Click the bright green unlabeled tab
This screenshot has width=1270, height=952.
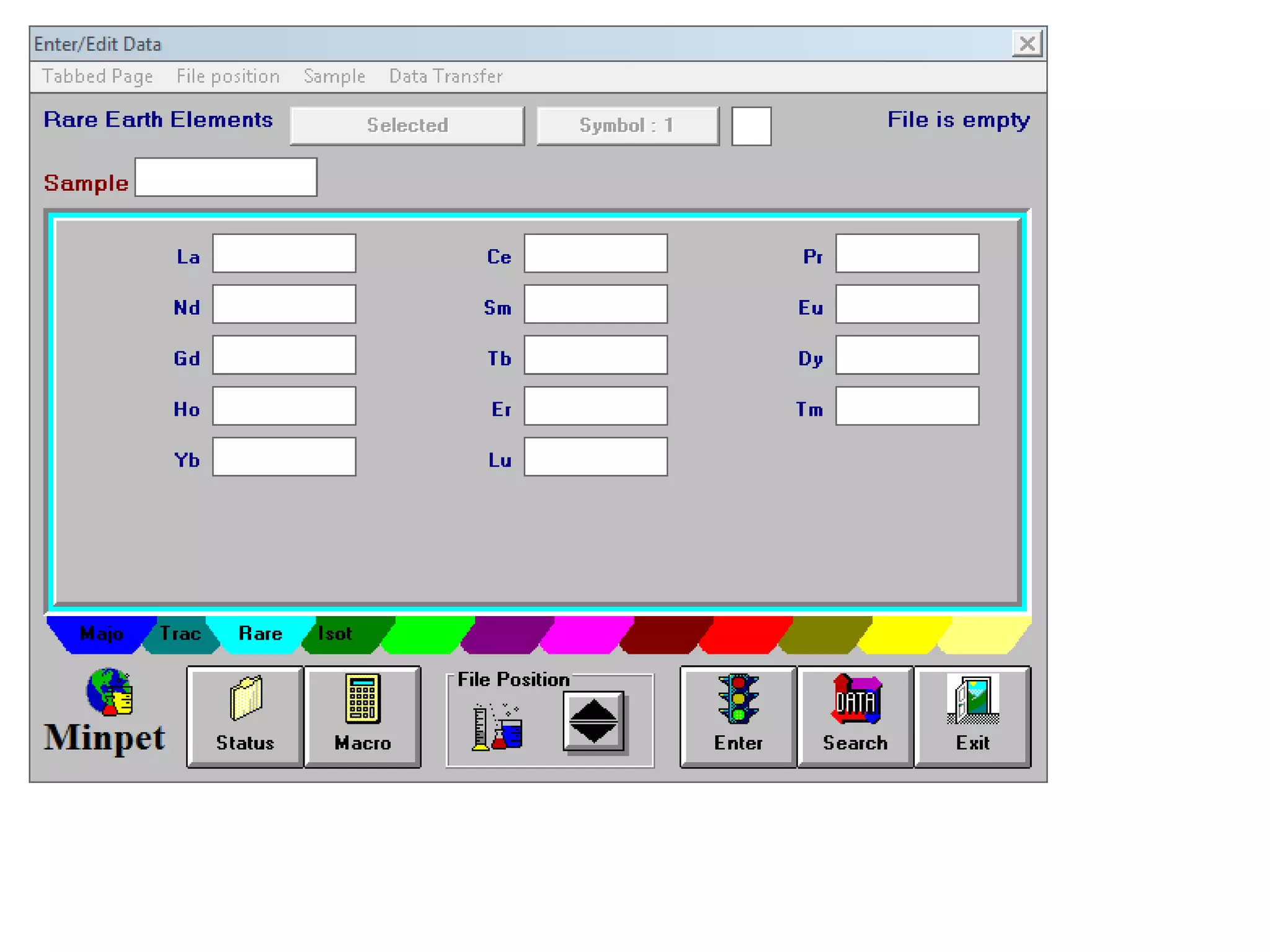[x=427, y=635]
